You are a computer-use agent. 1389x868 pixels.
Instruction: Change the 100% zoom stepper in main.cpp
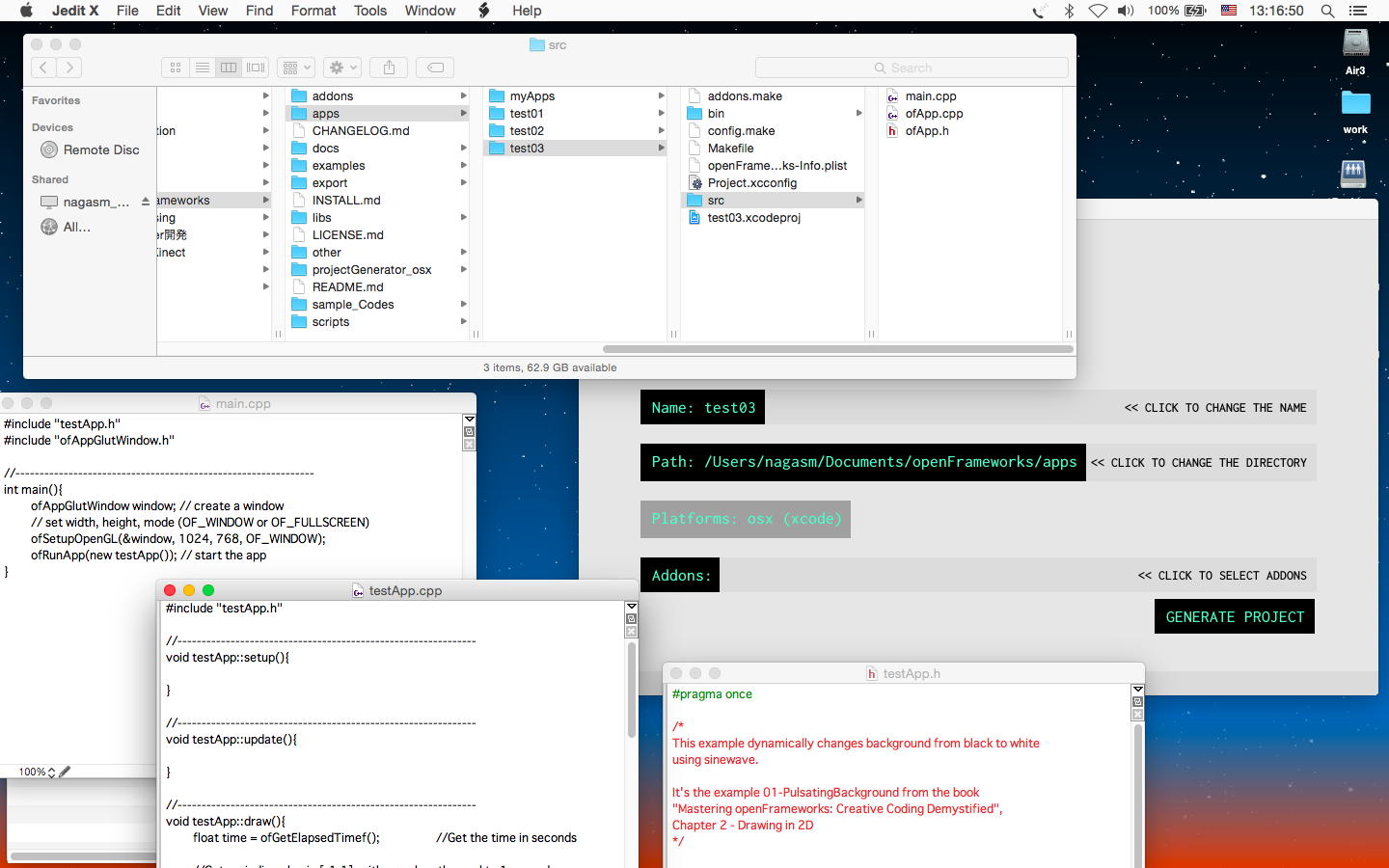(51, 772)
